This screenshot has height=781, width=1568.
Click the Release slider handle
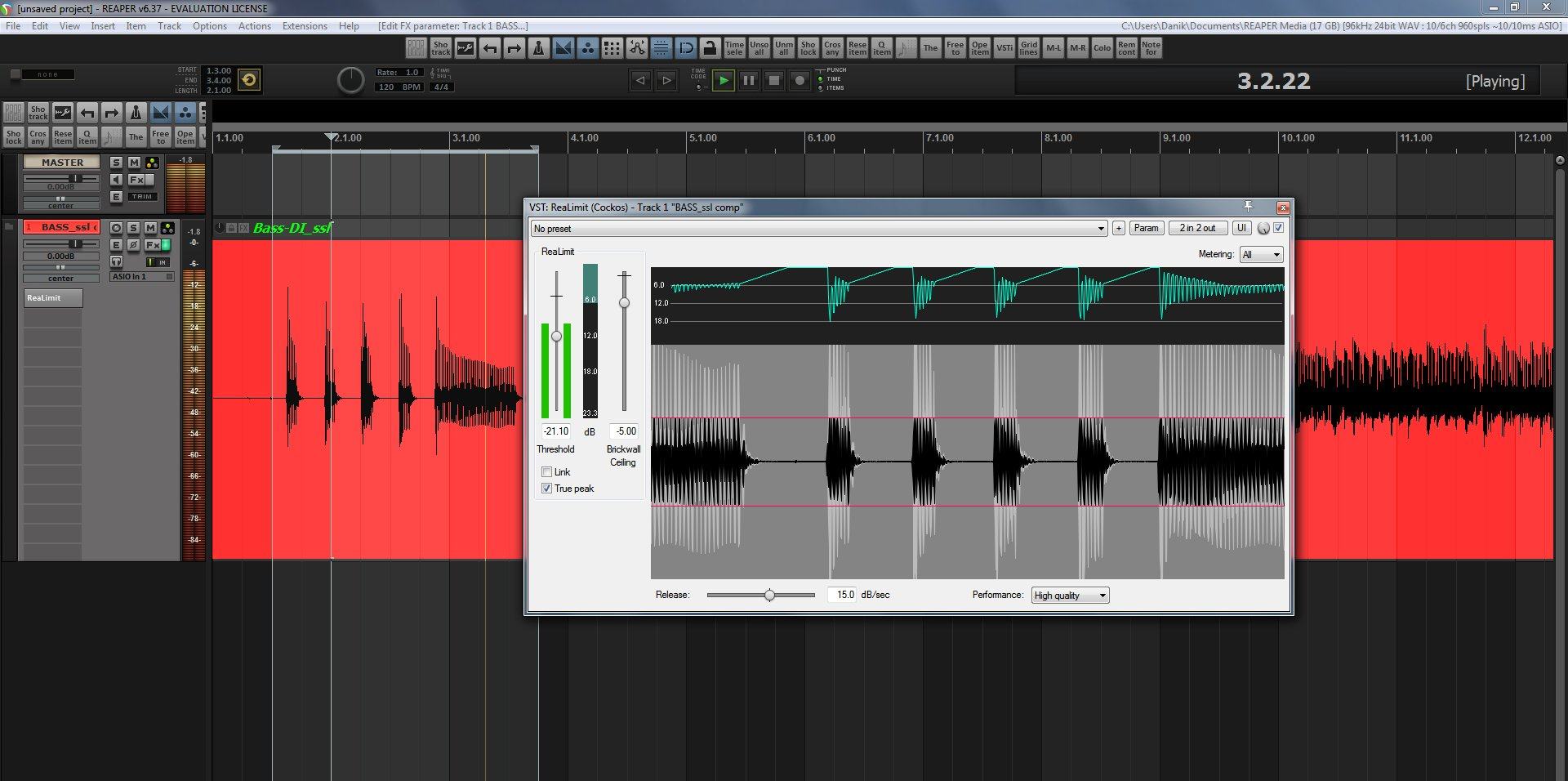pyautogui.click(x=769, y=596)
